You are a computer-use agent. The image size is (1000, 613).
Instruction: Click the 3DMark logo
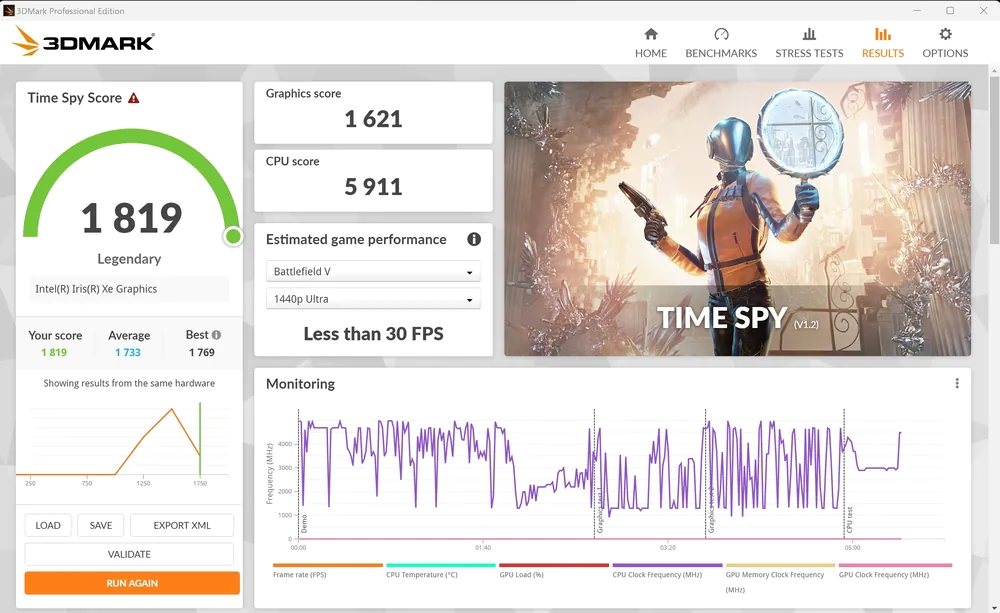[x=83, y=41]
